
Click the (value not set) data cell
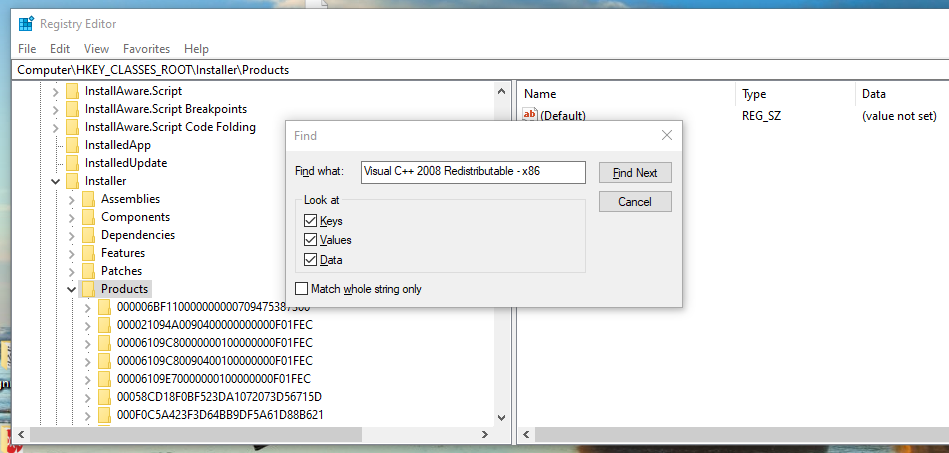coord(899,116)
